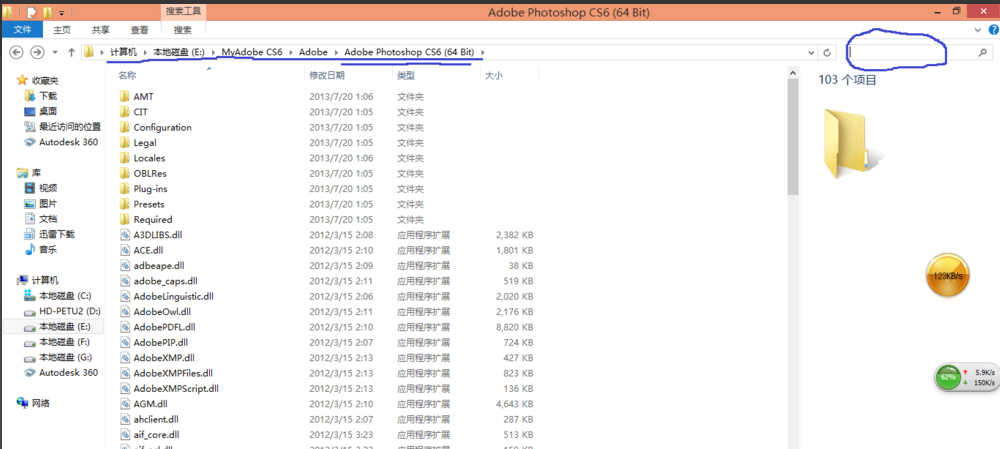
Task: Select Adobe Photoshop CS6 (64 Bit) breadcrumb
Action: pos(410,52)
